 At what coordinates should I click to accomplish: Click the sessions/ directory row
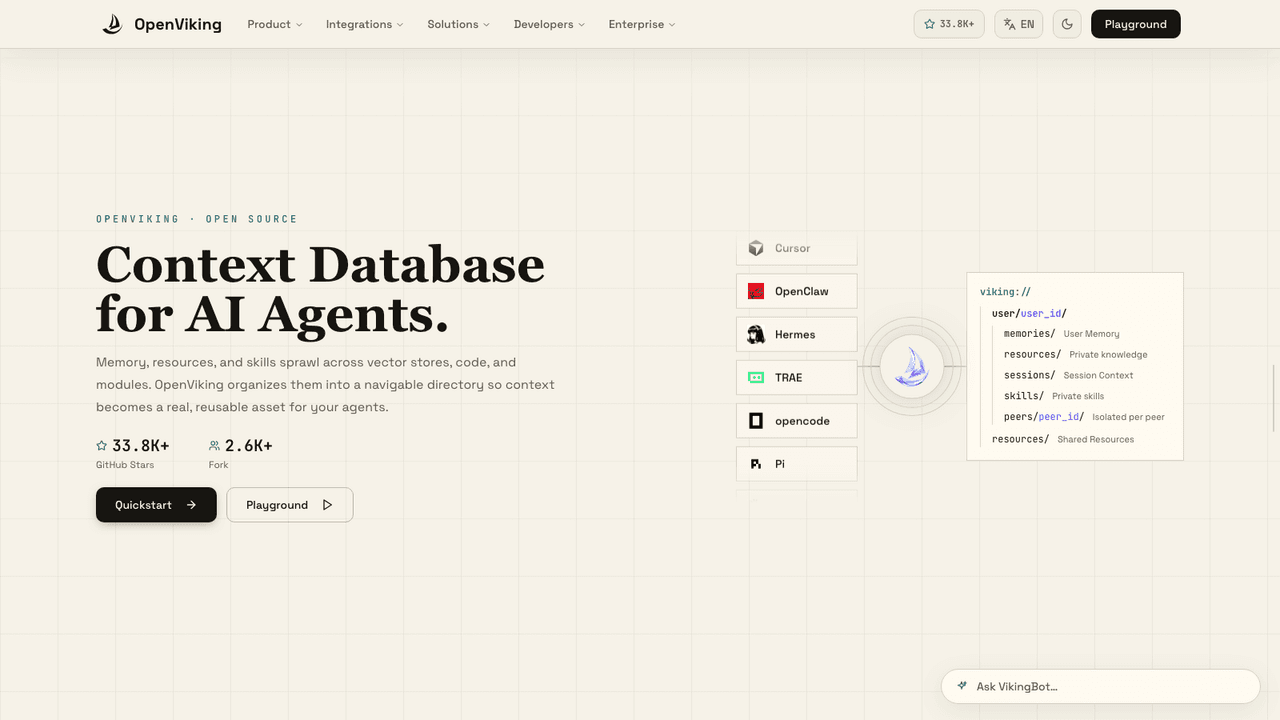1069,375
